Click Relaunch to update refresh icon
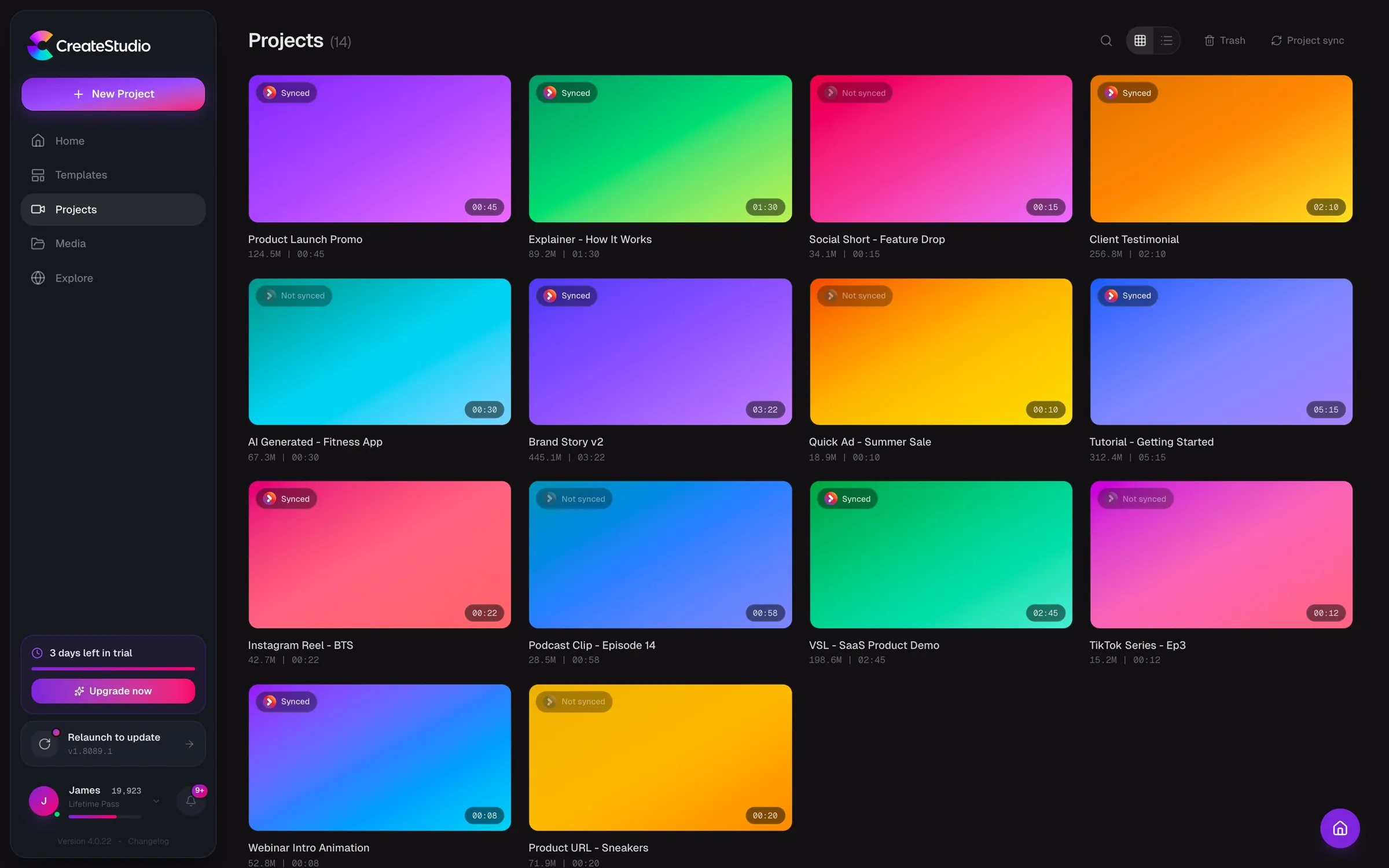The width and height of the screenshot is (1389, 868). point(45,744)
